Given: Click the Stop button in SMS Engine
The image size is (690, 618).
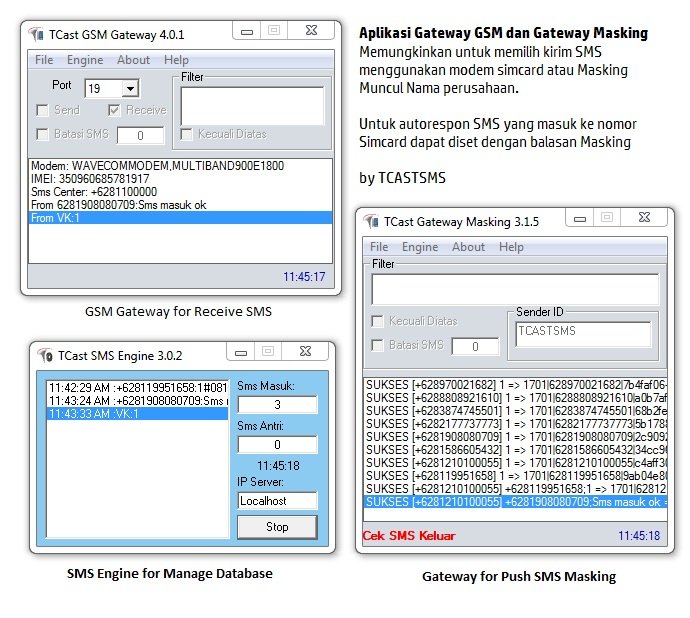Looking at the screenshot, I should coord(277,527).
